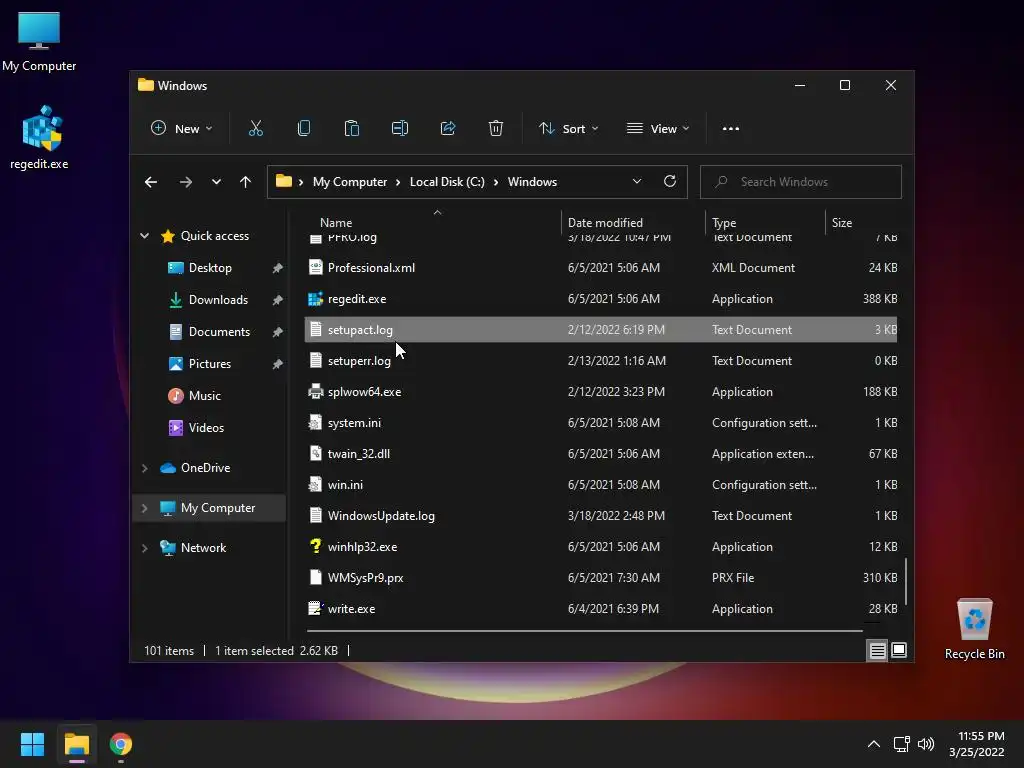The width and height of the screenshot is (1024, 768).
Task: Click File Explorer on the taskbar
Action: [x=77, y=744]
